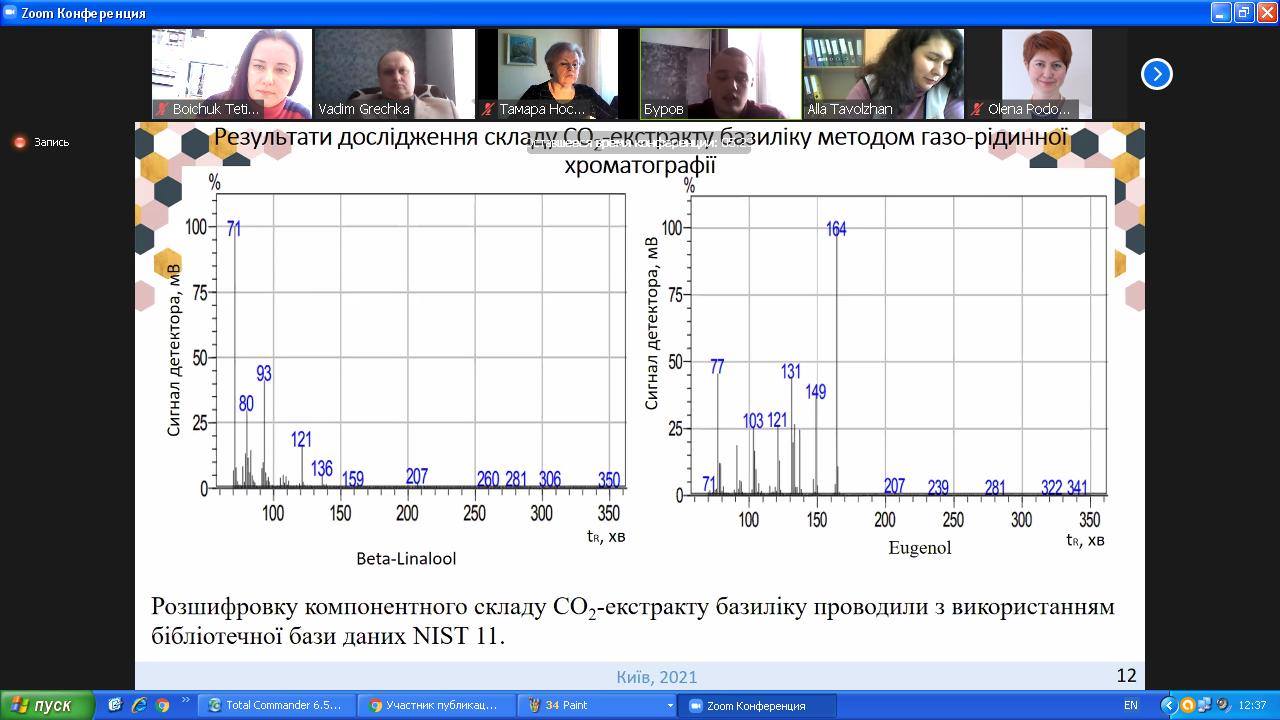Launch Chrome from quick launch bar
This screenshot has height=720, width=1280.
click(x=162, y=705)
